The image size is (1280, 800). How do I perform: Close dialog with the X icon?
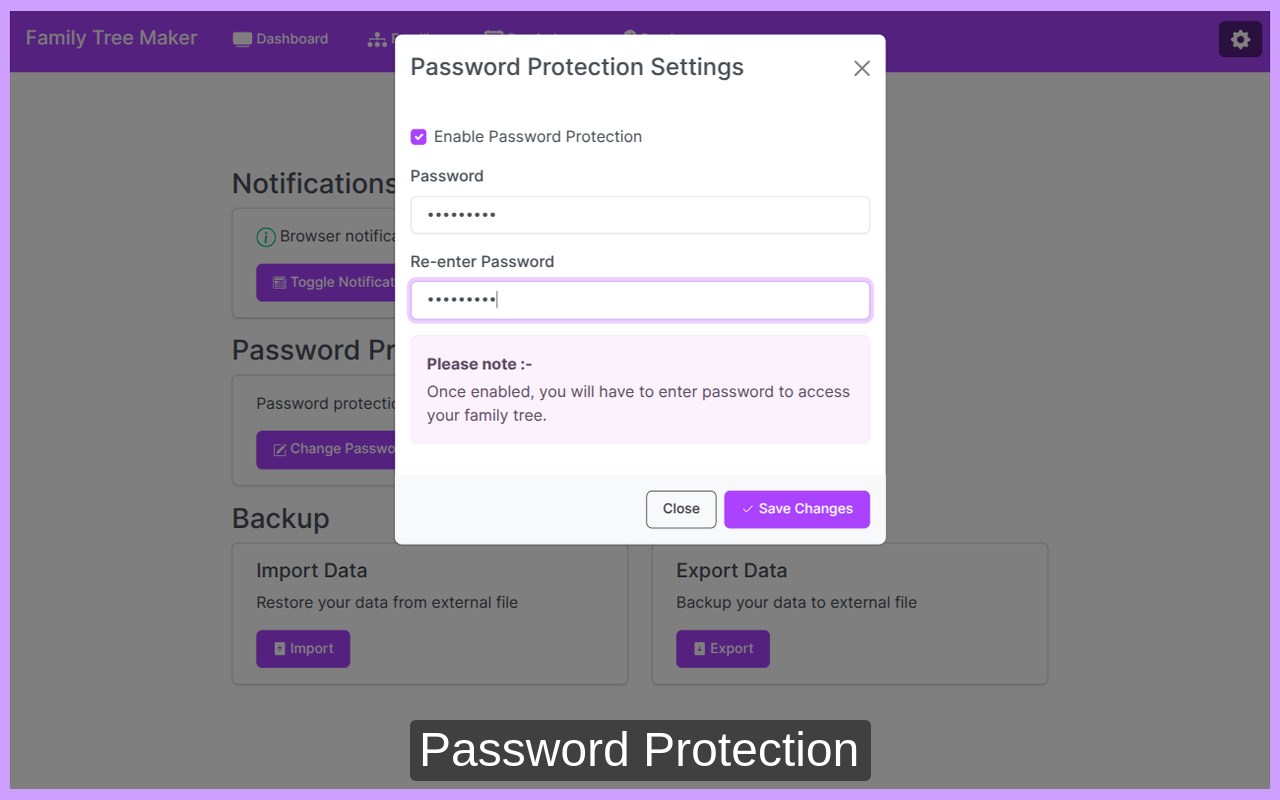pyautogui.click(x=862, y=68)
